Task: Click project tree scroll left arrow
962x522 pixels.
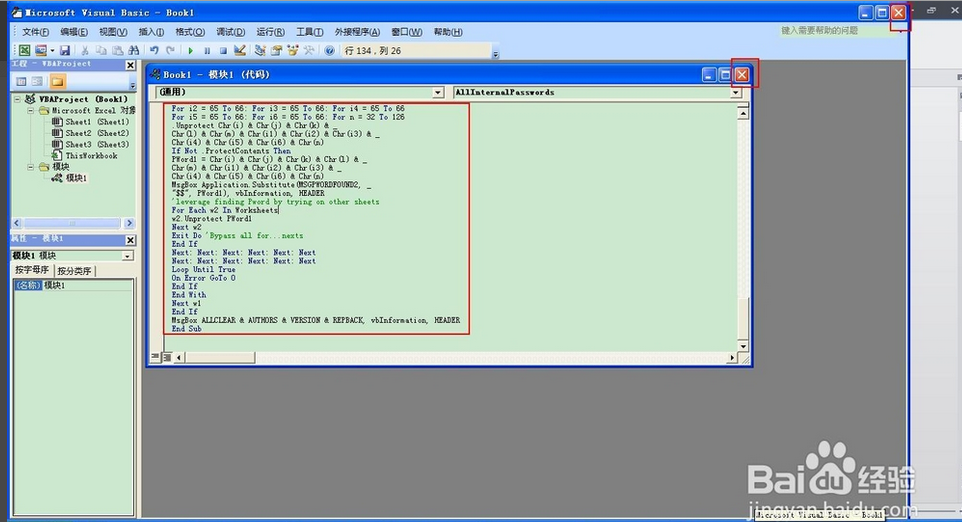Action: point(17,223)
